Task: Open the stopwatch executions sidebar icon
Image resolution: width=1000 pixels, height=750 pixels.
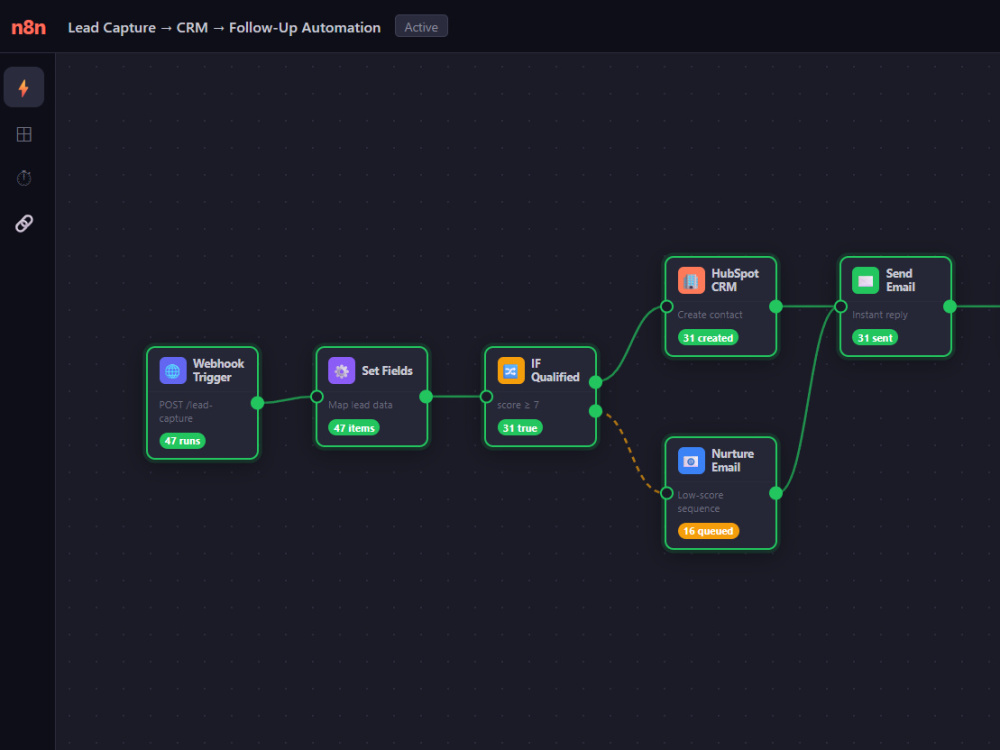Action: click(x=24, y=178)
